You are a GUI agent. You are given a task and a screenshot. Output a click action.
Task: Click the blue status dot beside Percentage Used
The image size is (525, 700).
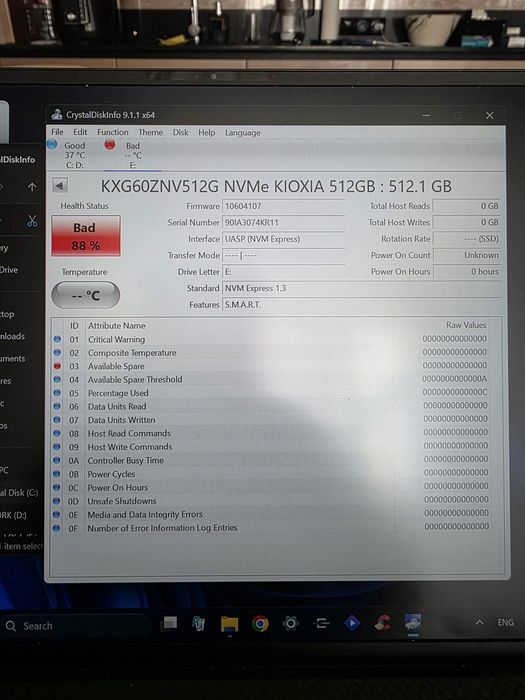[x=57, y=393]
